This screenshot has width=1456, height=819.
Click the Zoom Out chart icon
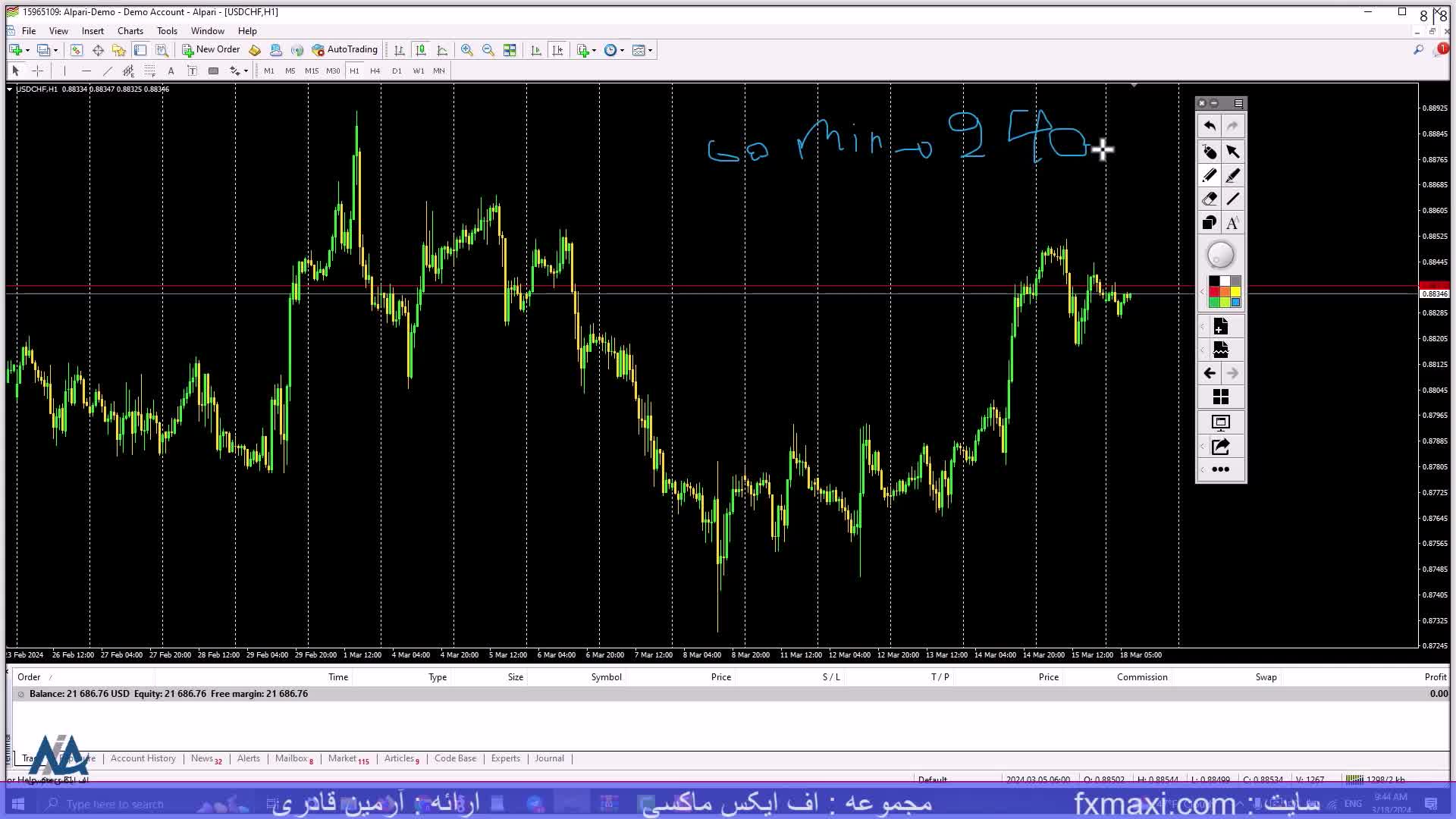[x=488, y=50]
